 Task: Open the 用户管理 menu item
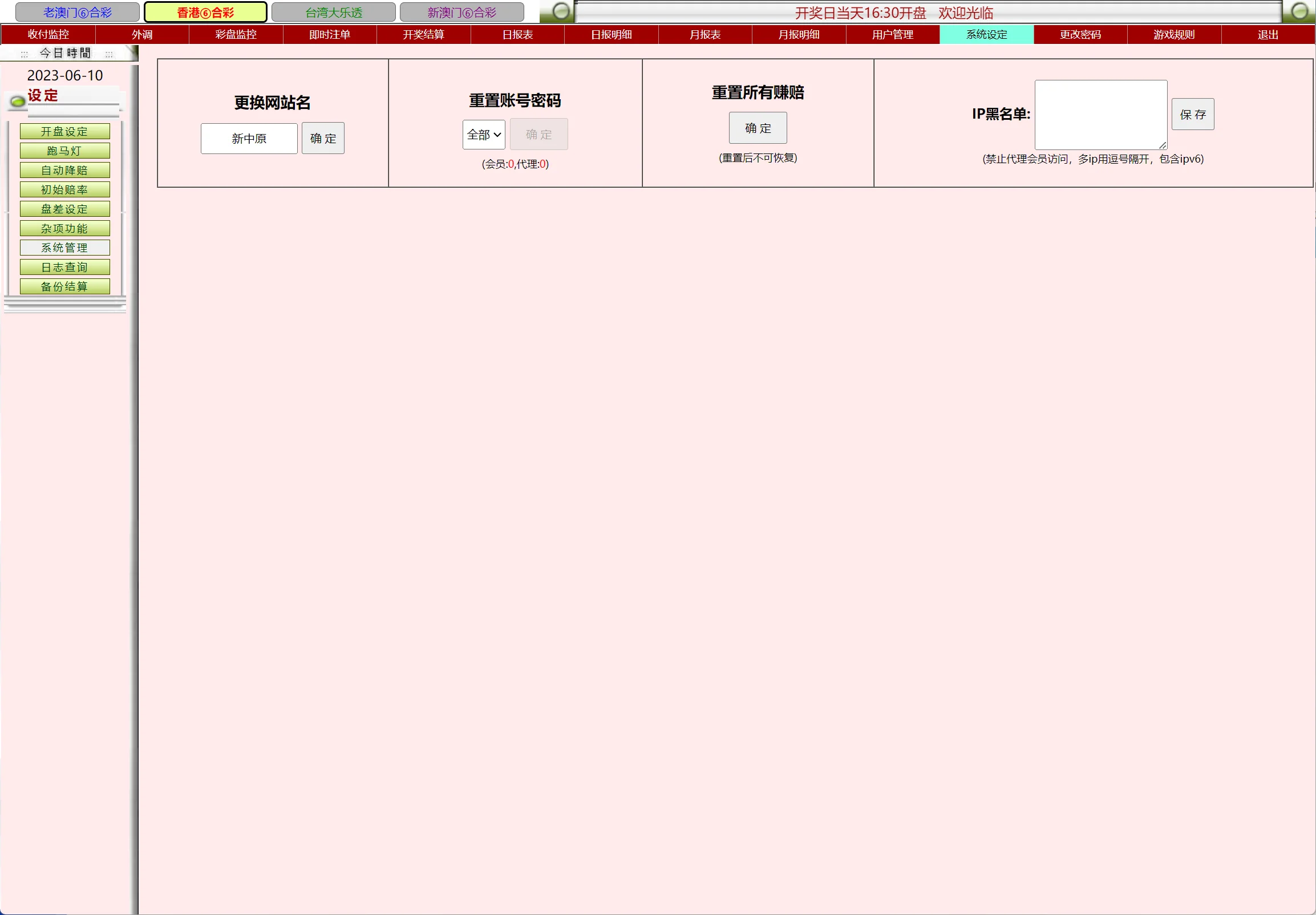click(892, 34)
